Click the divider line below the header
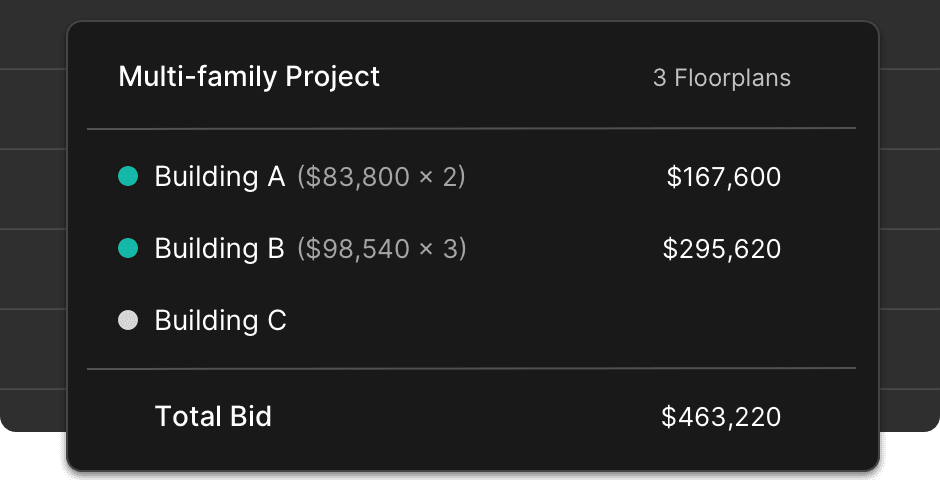The width and height of the screenshot is (940, 480). [x=471, y=129]
